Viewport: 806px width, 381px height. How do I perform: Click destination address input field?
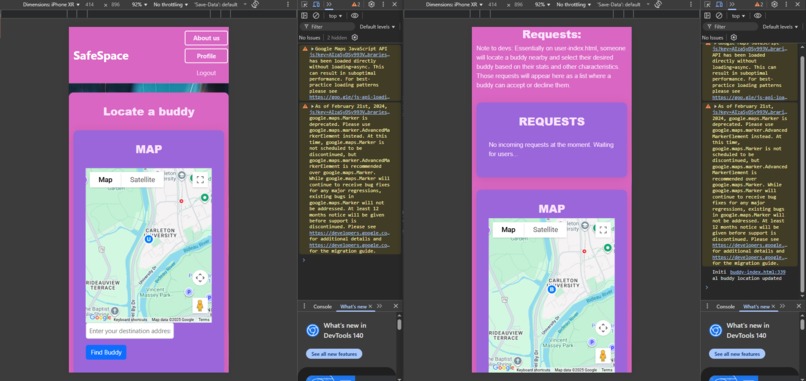click(130, 331)
